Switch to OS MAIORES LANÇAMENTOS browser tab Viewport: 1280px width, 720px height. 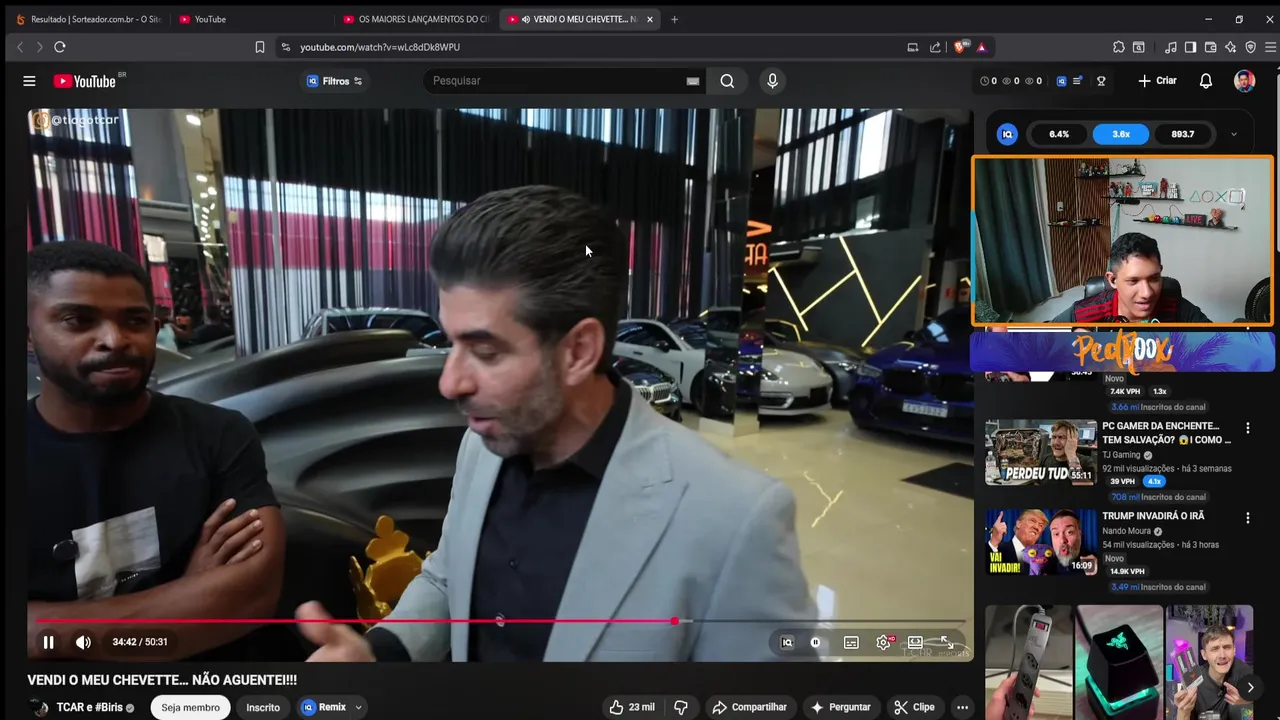[415, 19]
